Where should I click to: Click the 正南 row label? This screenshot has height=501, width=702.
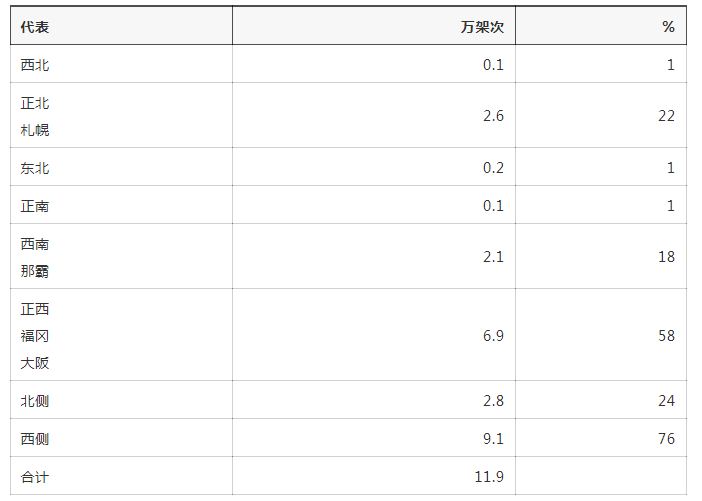pyautogui.click(x=35, y=206)
